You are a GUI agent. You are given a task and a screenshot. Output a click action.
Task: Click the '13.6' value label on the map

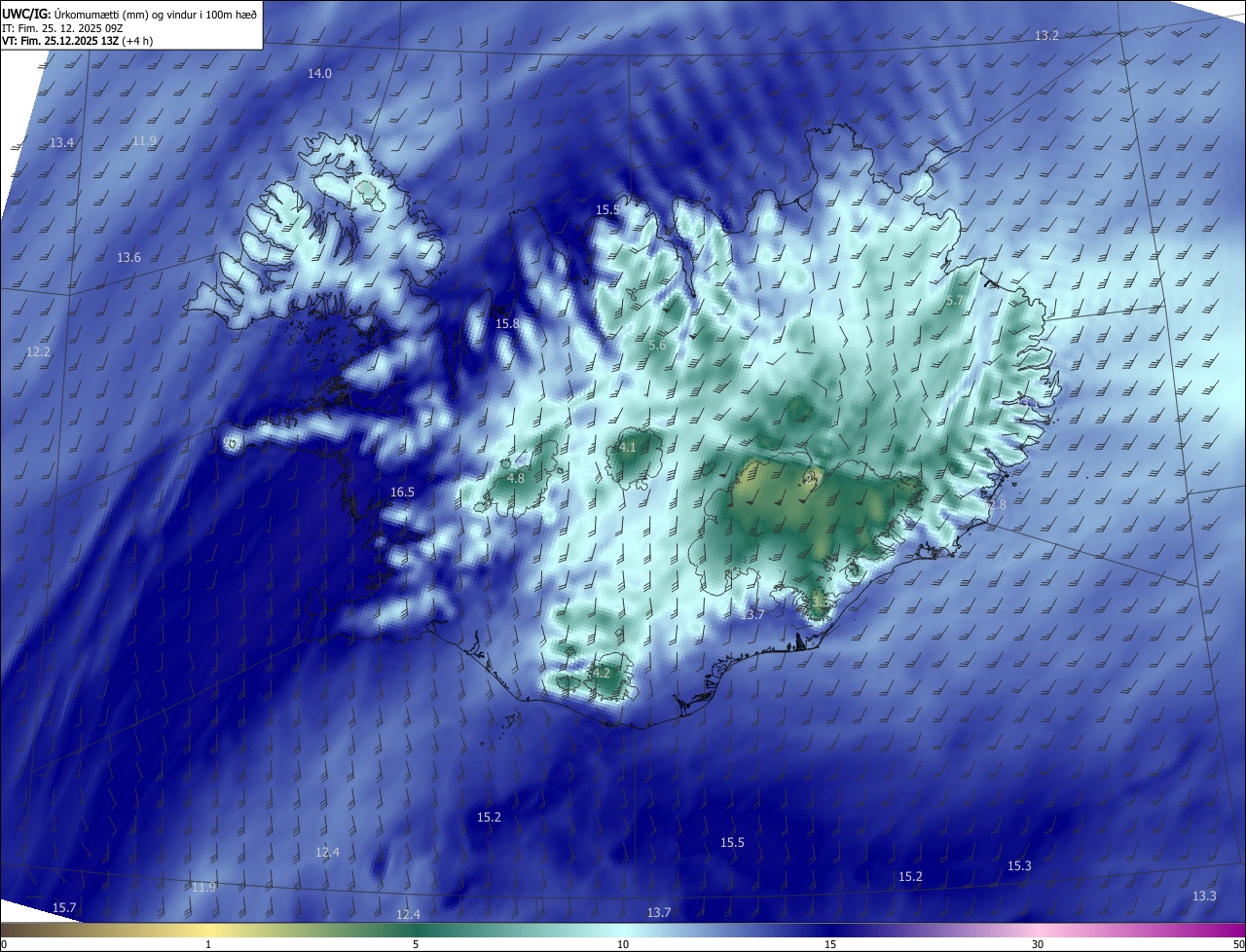[128, 258]
